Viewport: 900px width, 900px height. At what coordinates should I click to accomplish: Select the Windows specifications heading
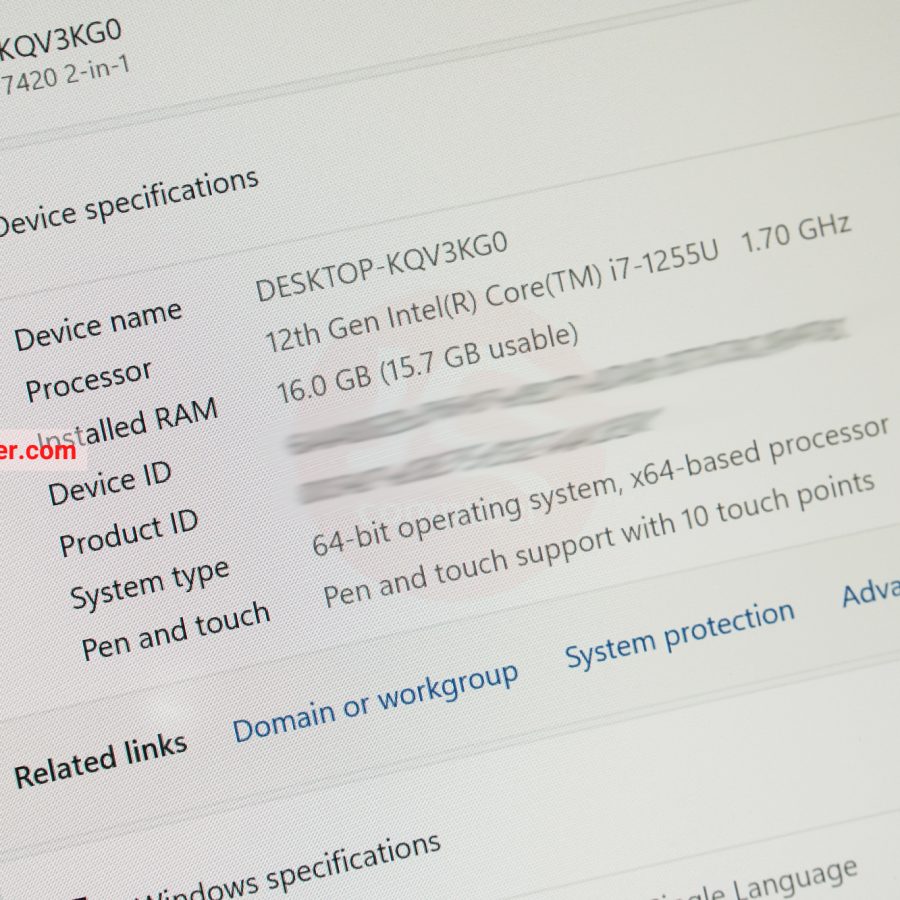point(290,867)
